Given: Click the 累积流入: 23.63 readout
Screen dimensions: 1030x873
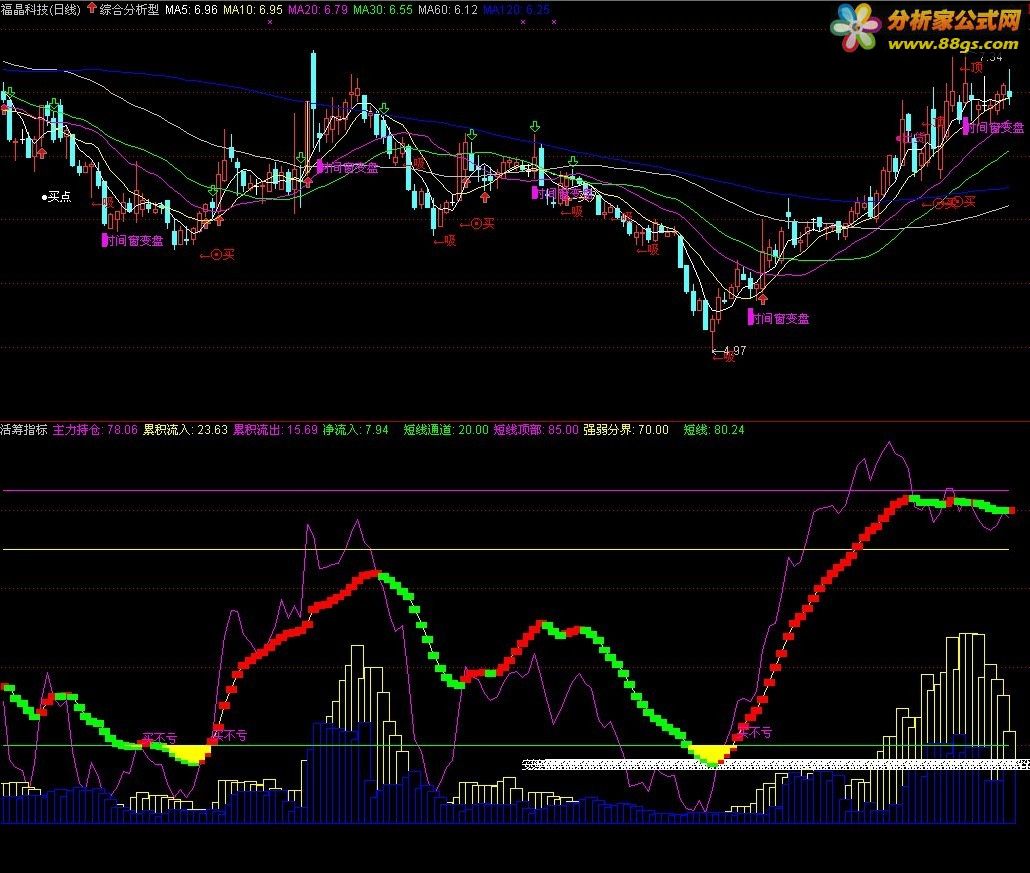Looking at the screenshot, I should [x=185, y=430].
